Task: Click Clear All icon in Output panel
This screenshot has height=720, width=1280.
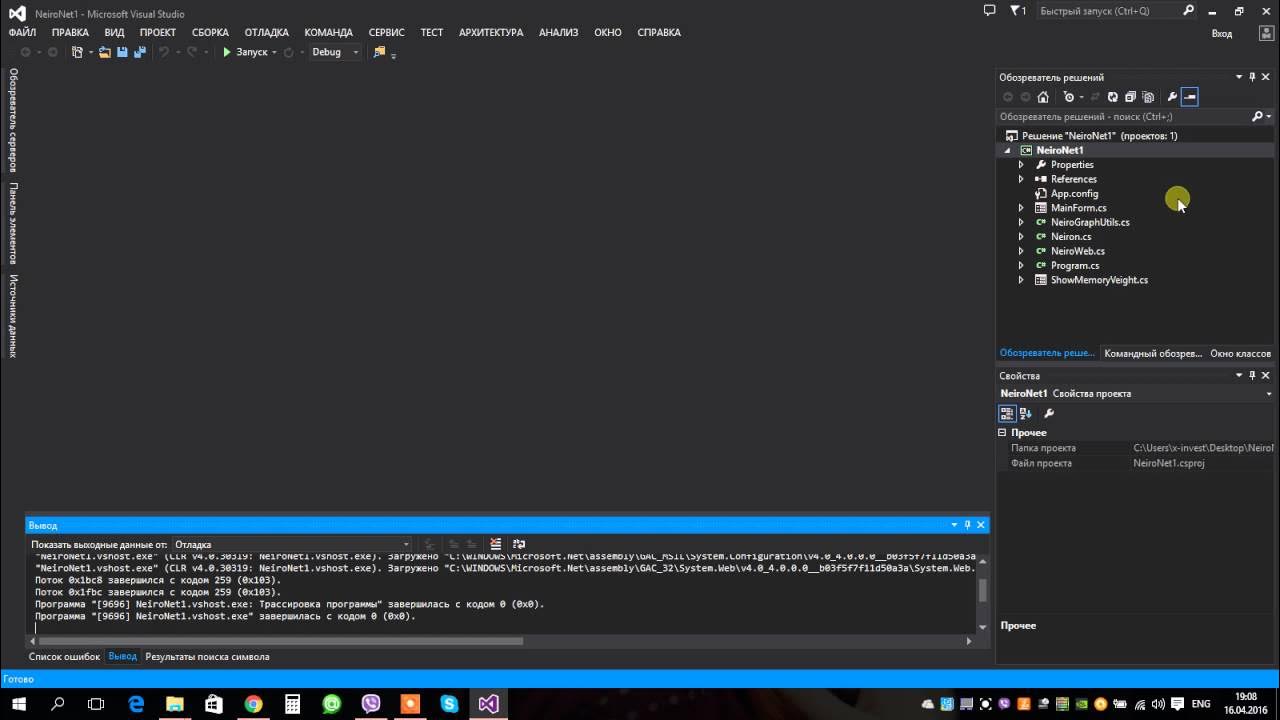Action: [495, 544]
